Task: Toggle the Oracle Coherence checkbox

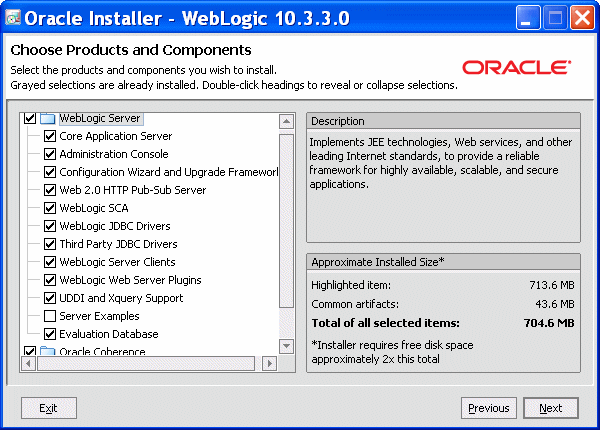Action: point(30,351)
